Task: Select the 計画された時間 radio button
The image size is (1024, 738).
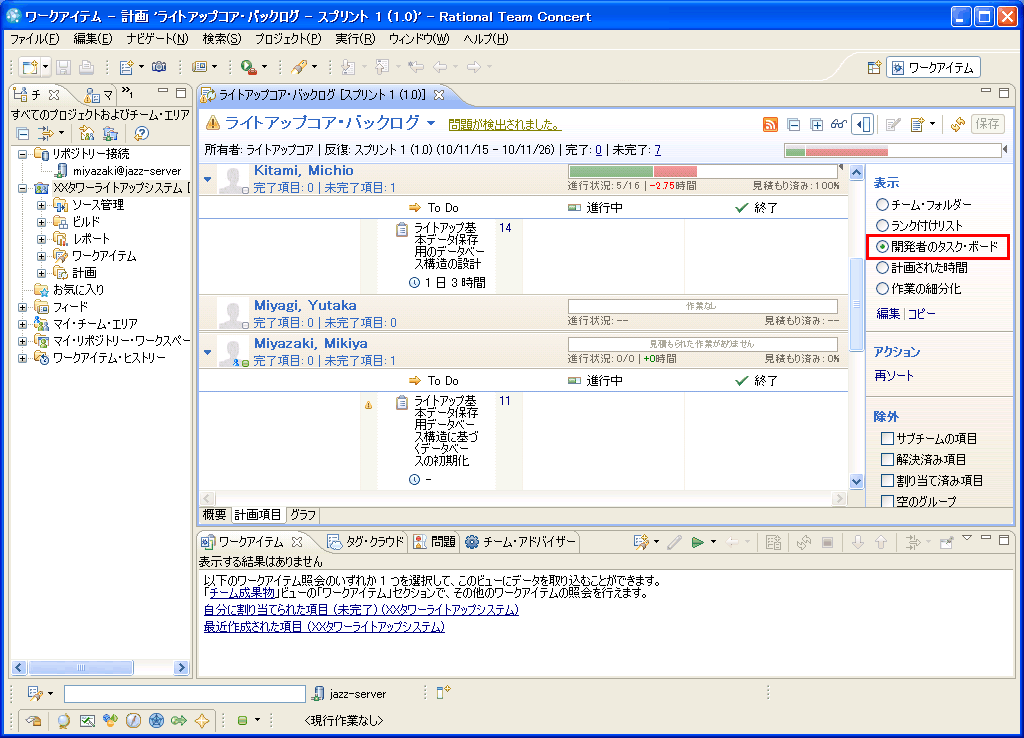Action: tap(882, 267)
